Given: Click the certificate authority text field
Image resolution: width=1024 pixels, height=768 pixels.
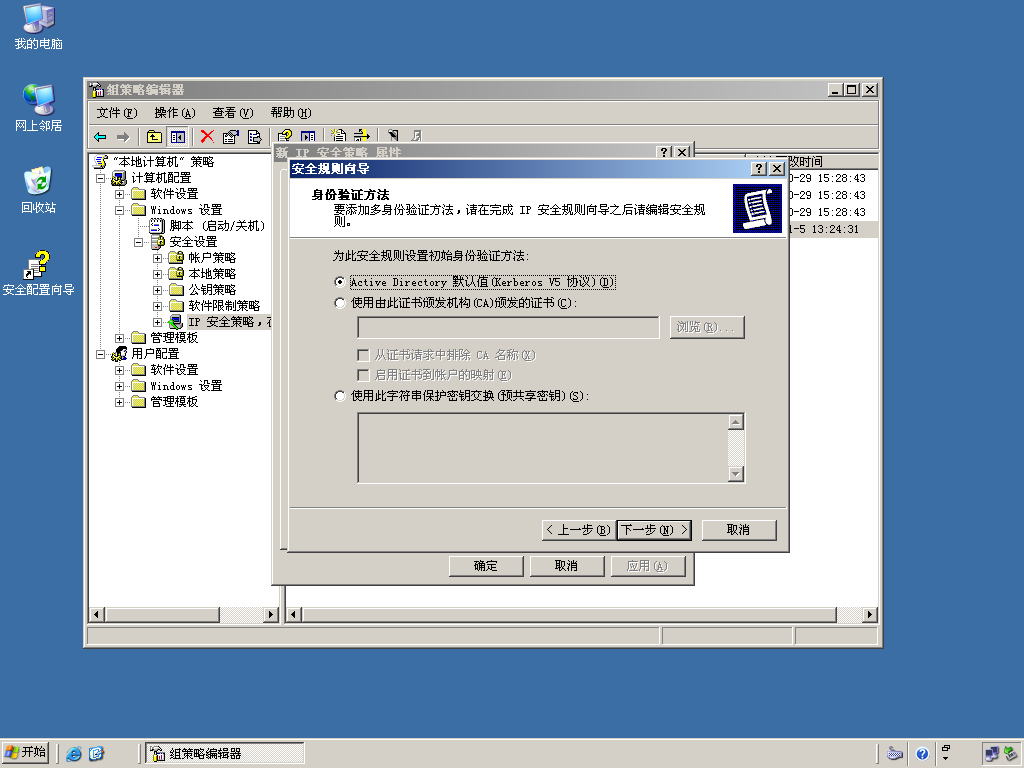Looking at the screenshot, I should tap(508, 327).
